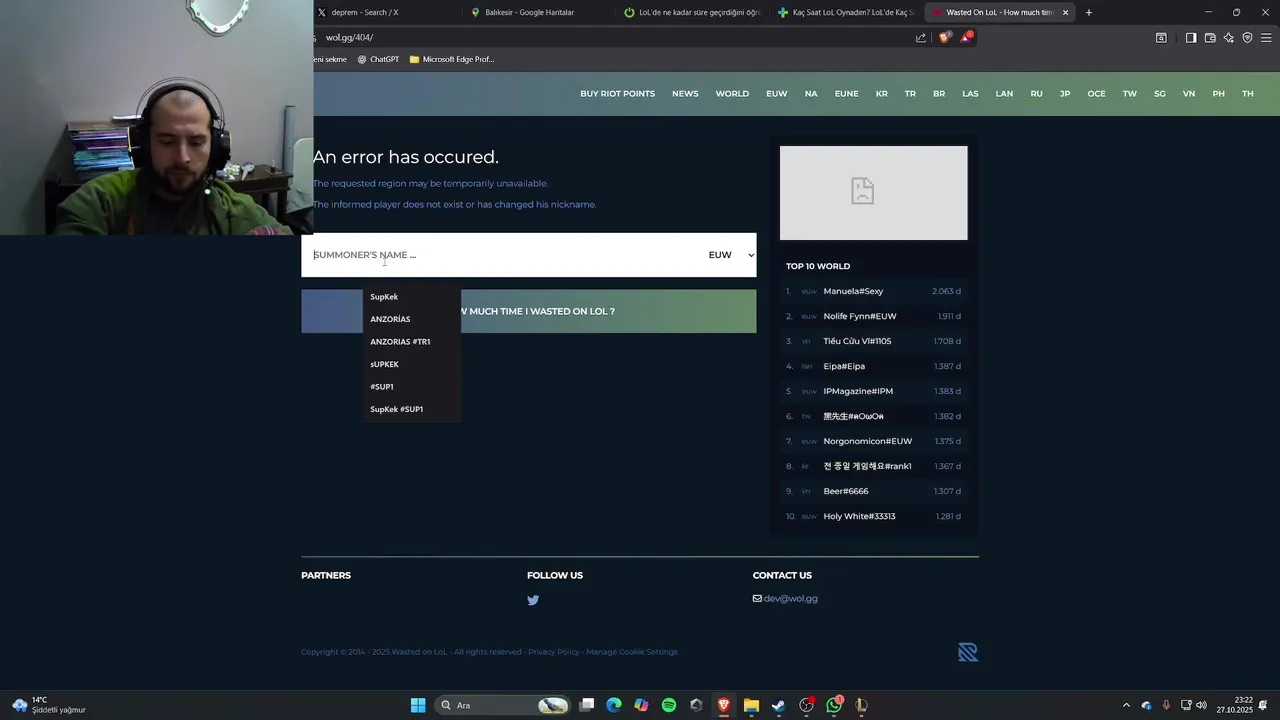Open IPMagazine#IPM player entry
This screenshot has width=1280, height=720.
tap(858, 391)
